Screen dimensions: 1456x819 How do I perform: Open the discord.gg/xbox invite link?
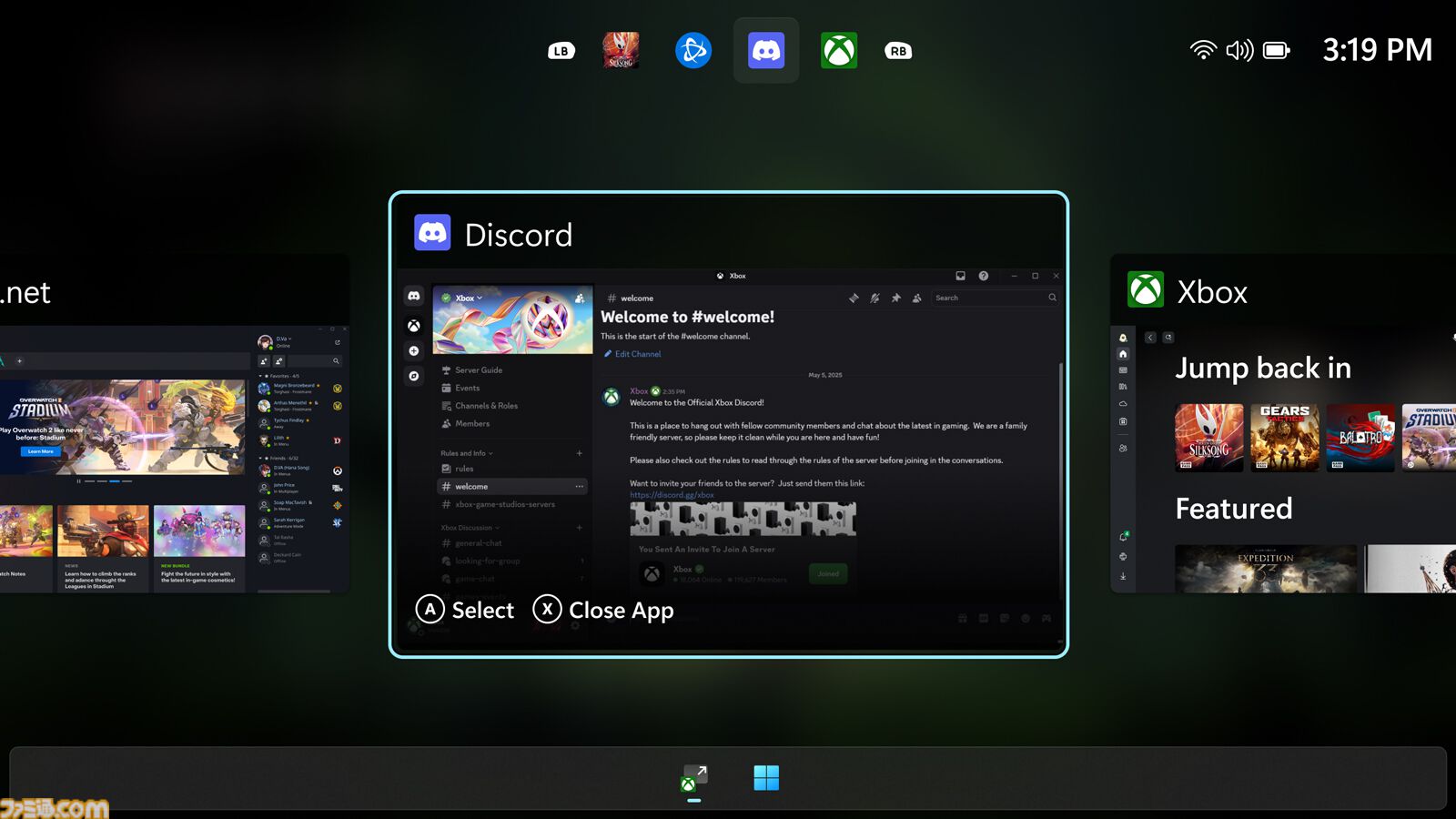pos(672,495)
